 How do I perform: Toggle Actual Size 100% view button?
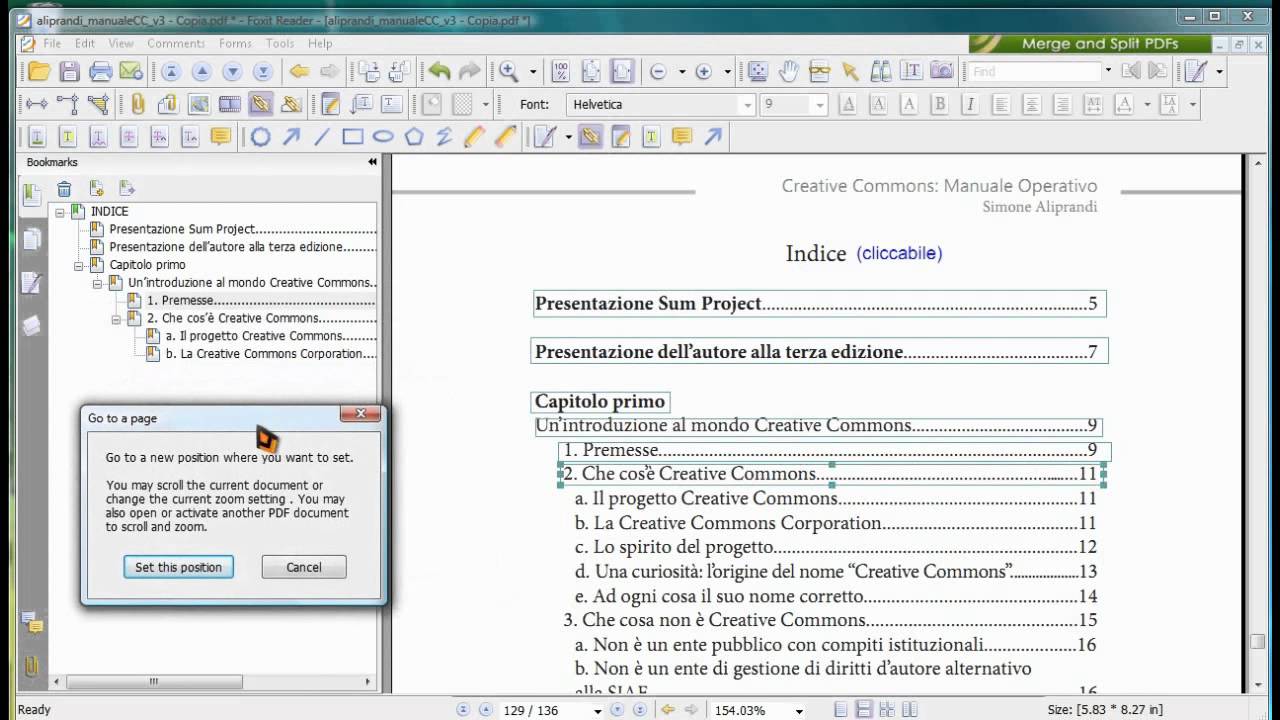561,71
